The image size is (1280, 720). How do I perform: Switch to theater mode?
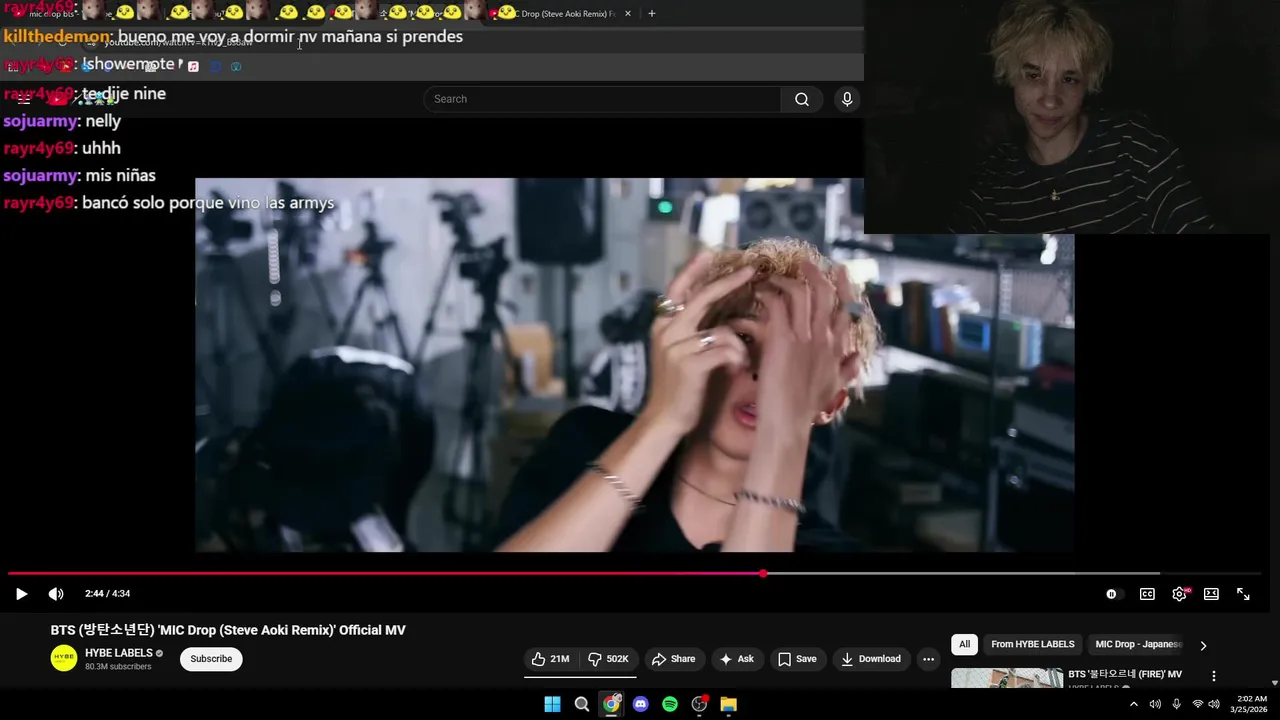coord(1211,594)
